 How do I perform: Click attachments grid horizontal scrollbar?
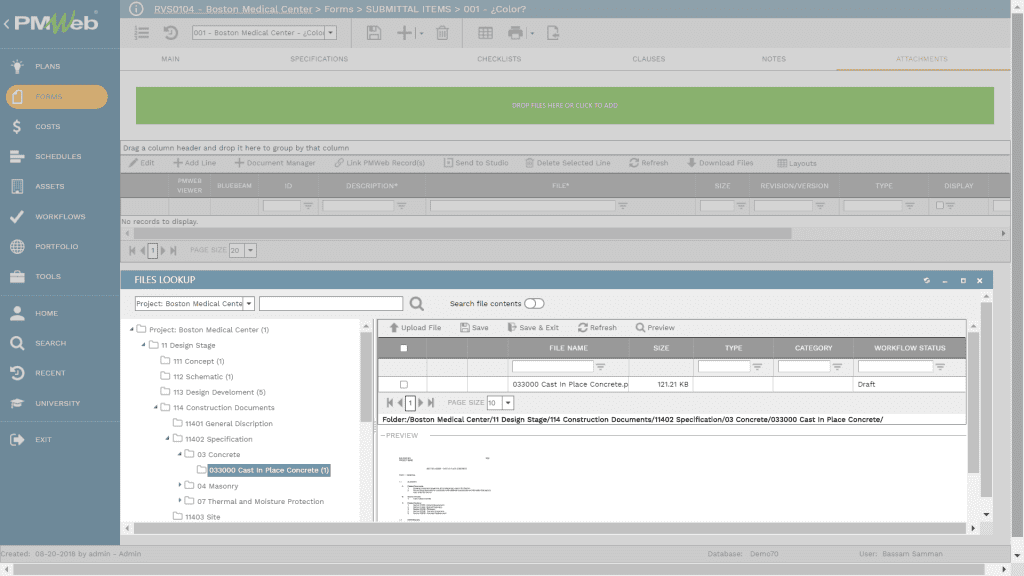tap(462, 233)
